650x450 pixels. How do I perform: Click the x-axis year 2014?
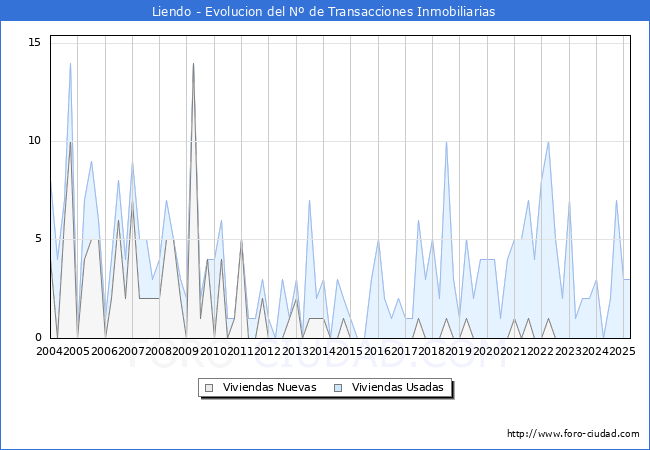point(322,351)
